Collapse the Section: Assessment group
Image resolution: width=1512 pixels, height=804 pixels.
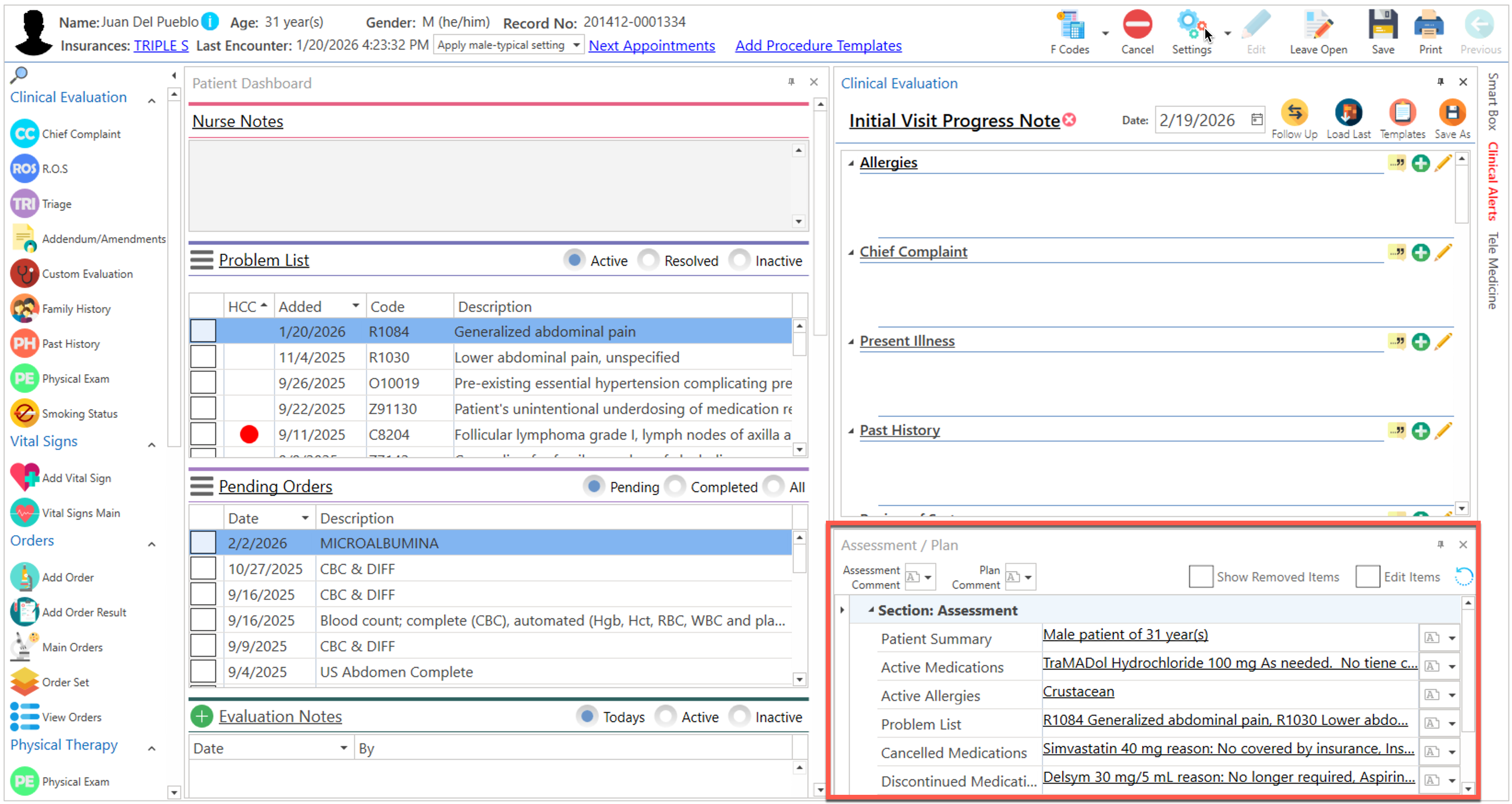click(x=871, y=610)
